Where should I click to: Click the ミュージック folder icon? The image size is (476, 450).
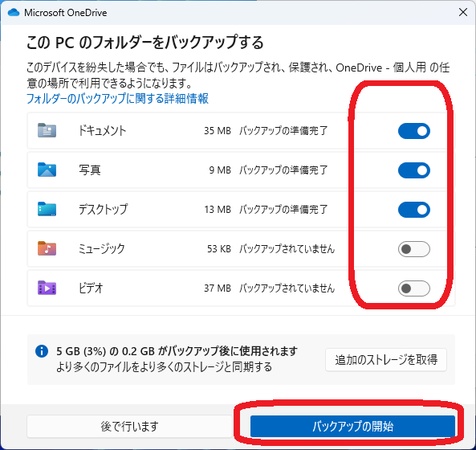click(x=47, y=248)
